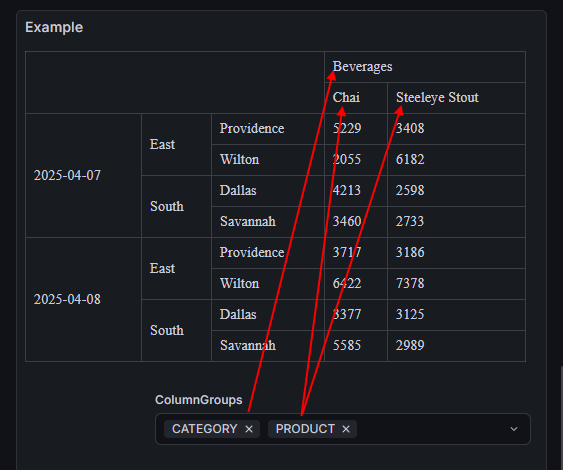Viewport: 563px width, 470px height.
Task: Click the value 6182 cell
Action: (x=456, y=160)
